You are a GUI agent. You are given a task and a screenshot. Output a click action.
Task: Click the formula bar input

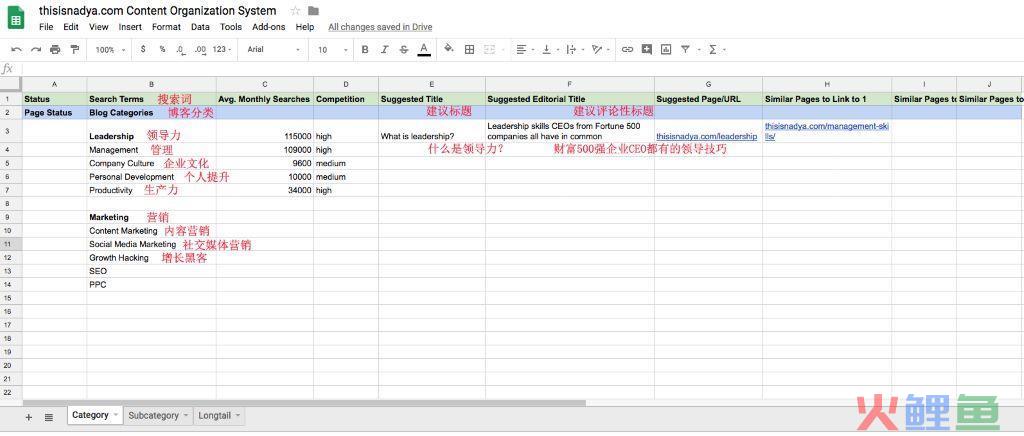click(522, 69)
